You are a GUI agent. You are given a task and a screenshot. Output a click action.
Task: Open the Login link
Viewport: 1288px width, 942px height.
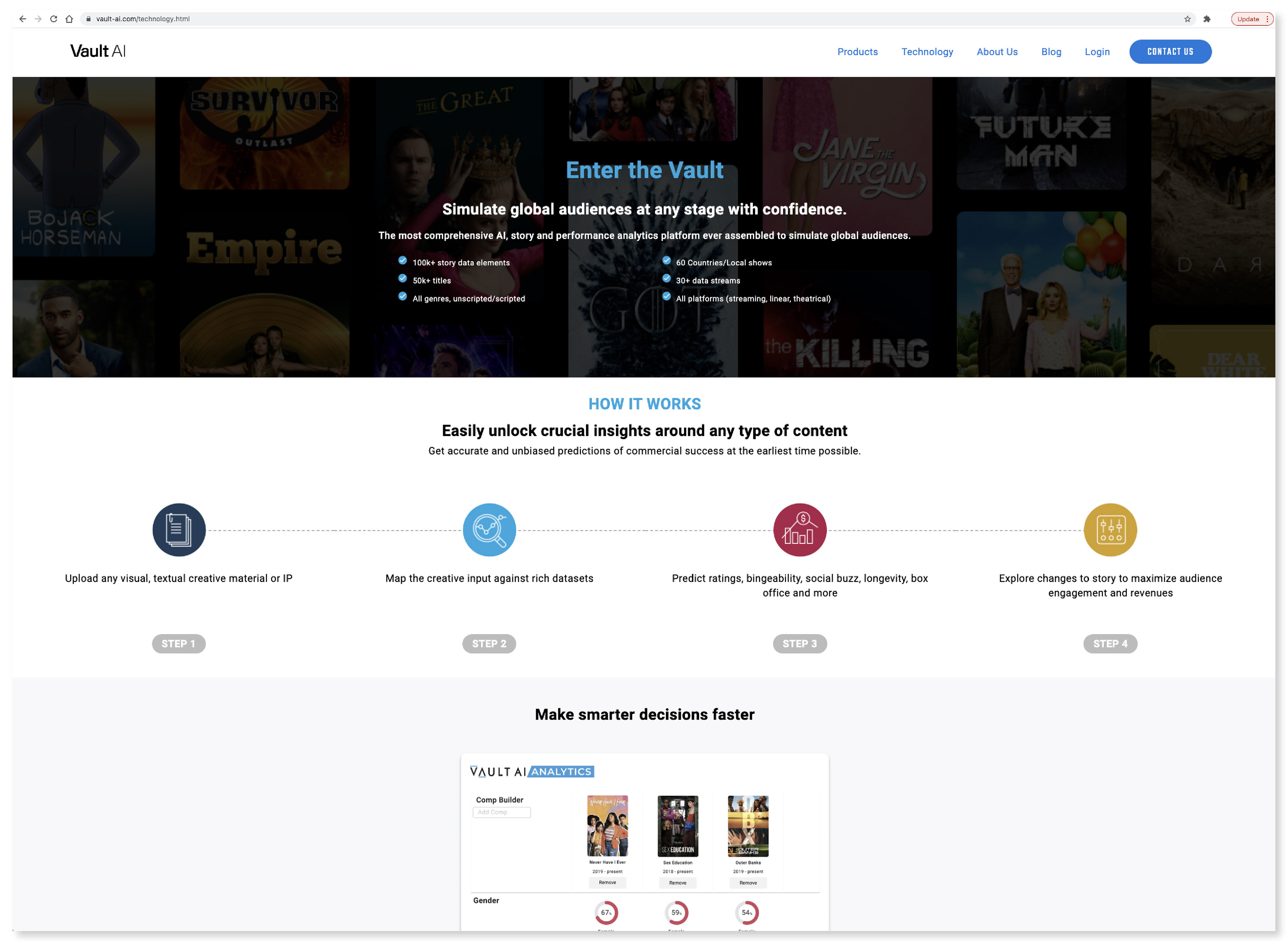pos(1096,52)
